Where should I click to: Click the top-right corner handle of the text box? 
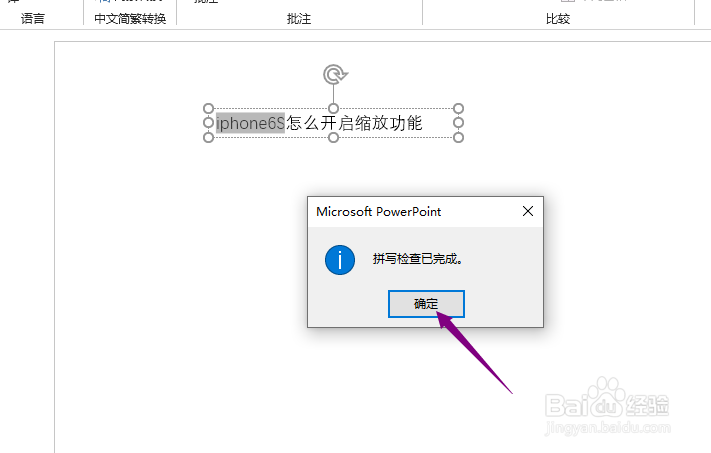click(458, 108)
